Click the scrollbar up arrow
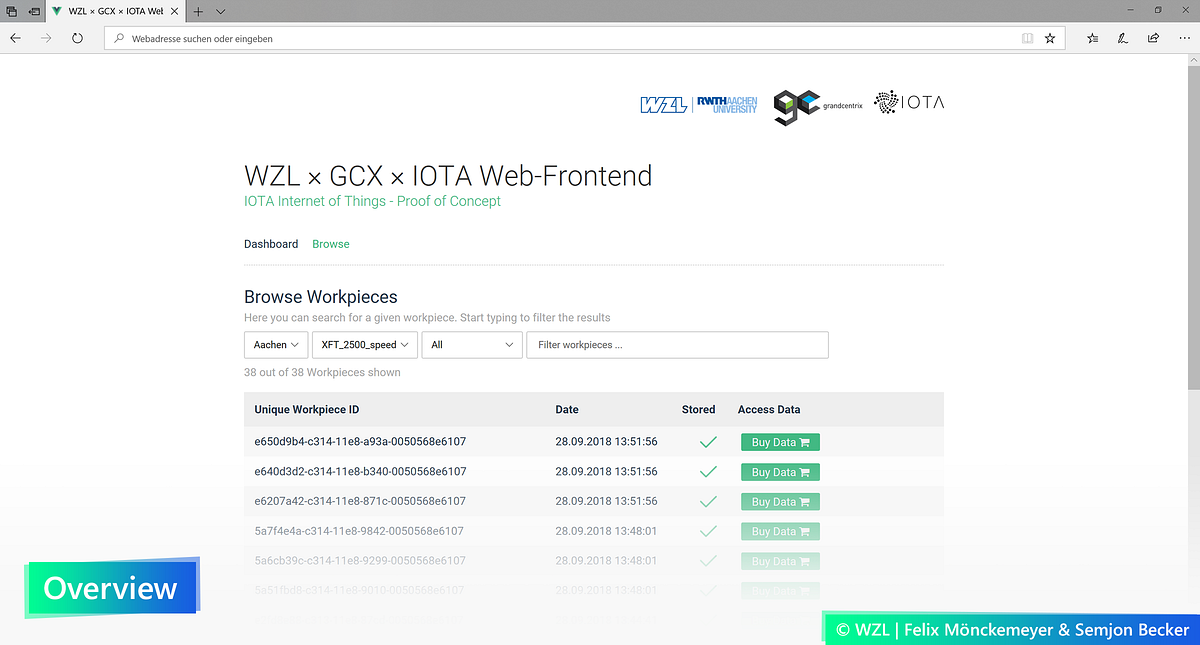 pyautogui.click(x=1193, y=60)
